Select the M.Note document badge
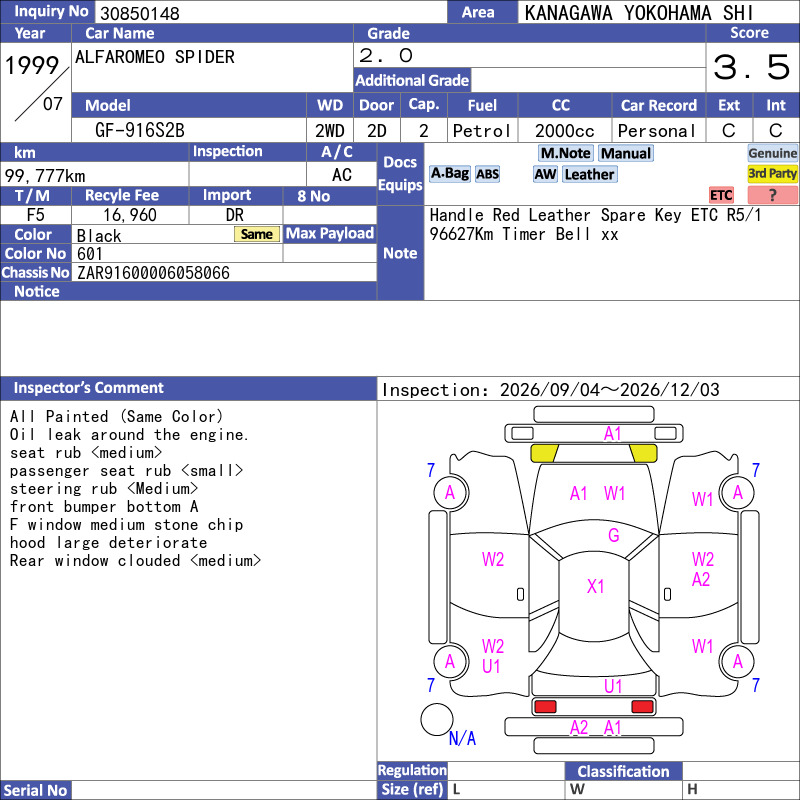800x800 pixels. click(x=566, y=153)
